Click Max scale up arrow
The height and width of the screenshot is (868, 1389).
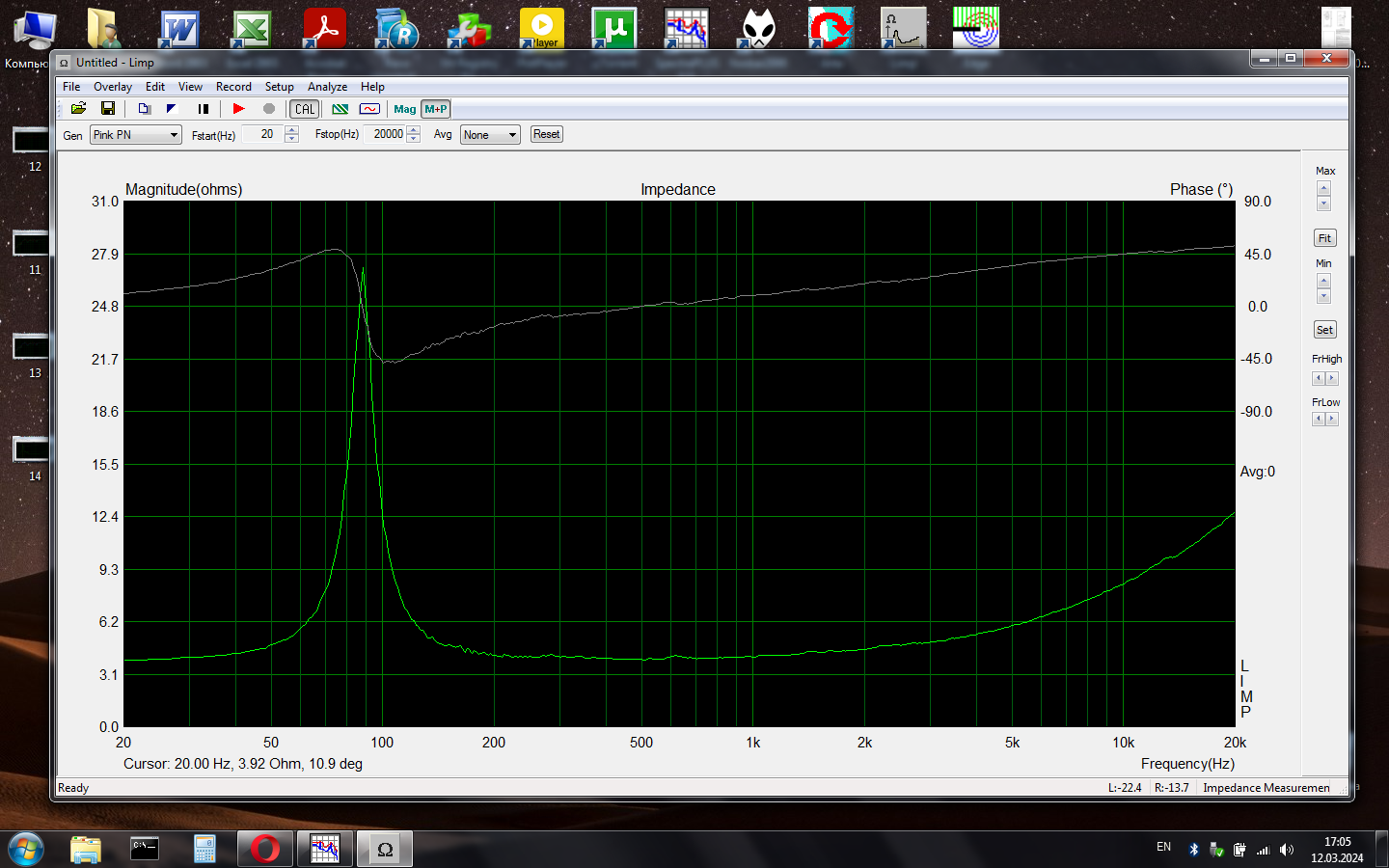[1323, 188]
